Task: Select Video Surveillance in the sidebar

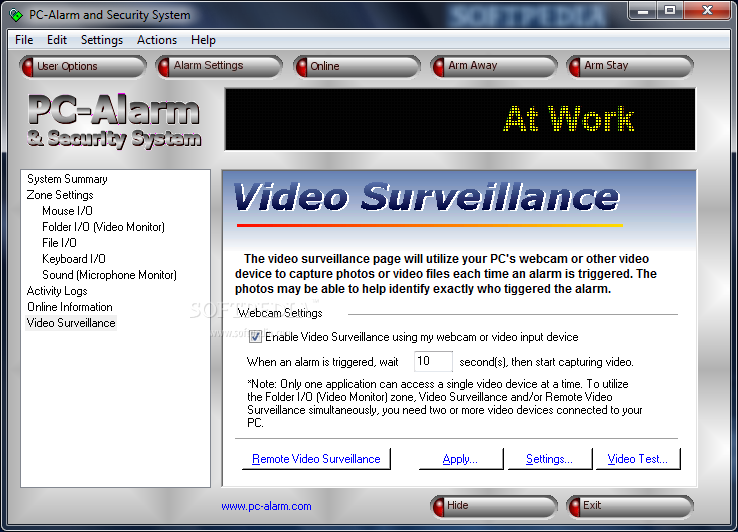Action: point(71,323)
